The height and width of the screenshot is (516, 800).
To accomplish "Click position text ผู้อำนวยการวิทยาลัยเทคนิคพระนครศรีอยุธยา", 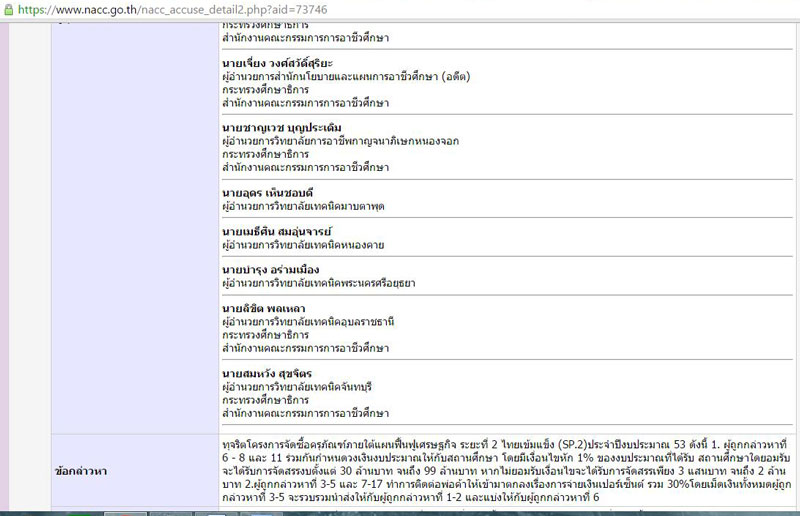I will [x=318, y=283].
